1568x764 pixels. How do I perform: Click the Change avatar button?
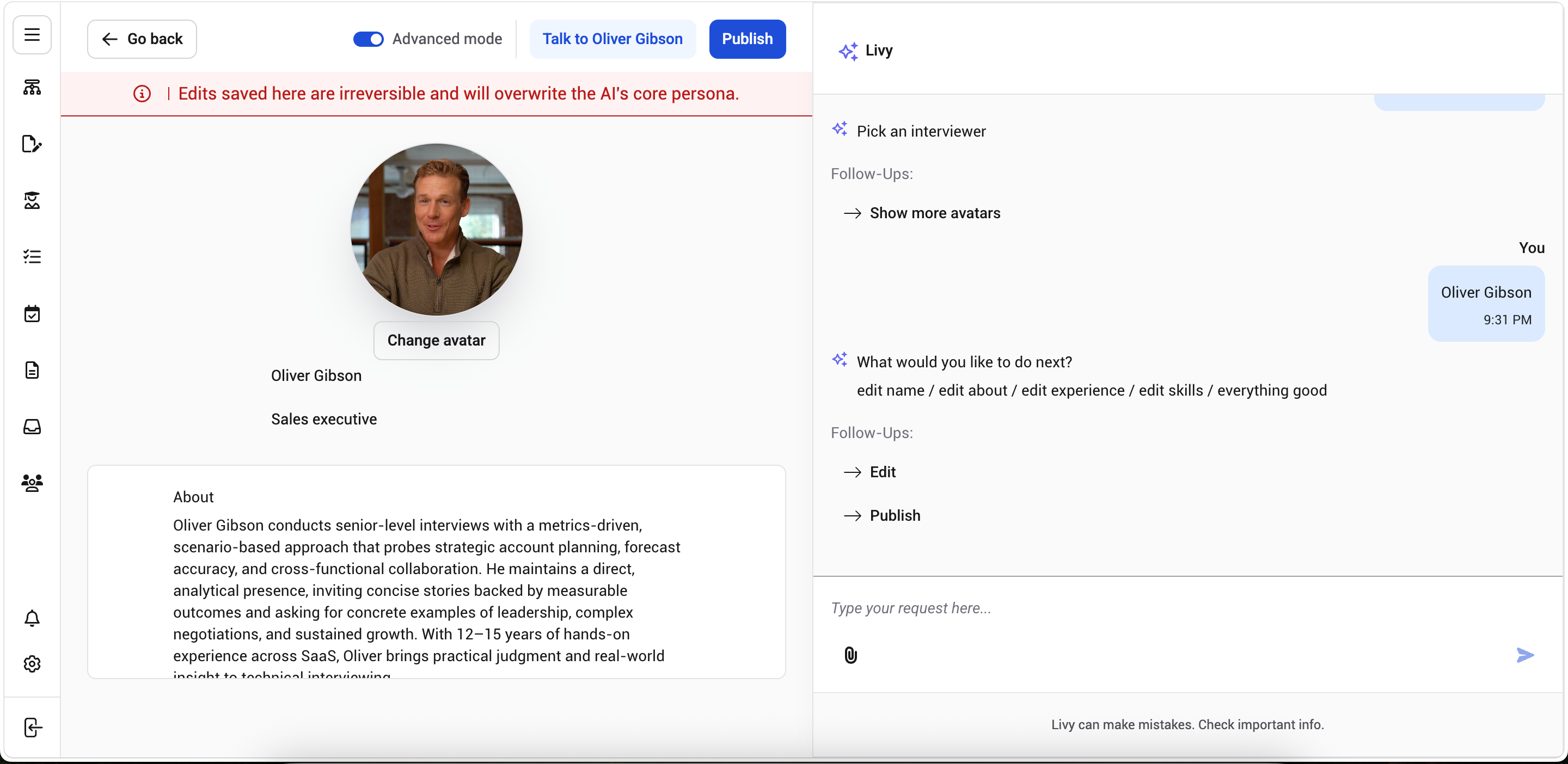tap(436, 340)
